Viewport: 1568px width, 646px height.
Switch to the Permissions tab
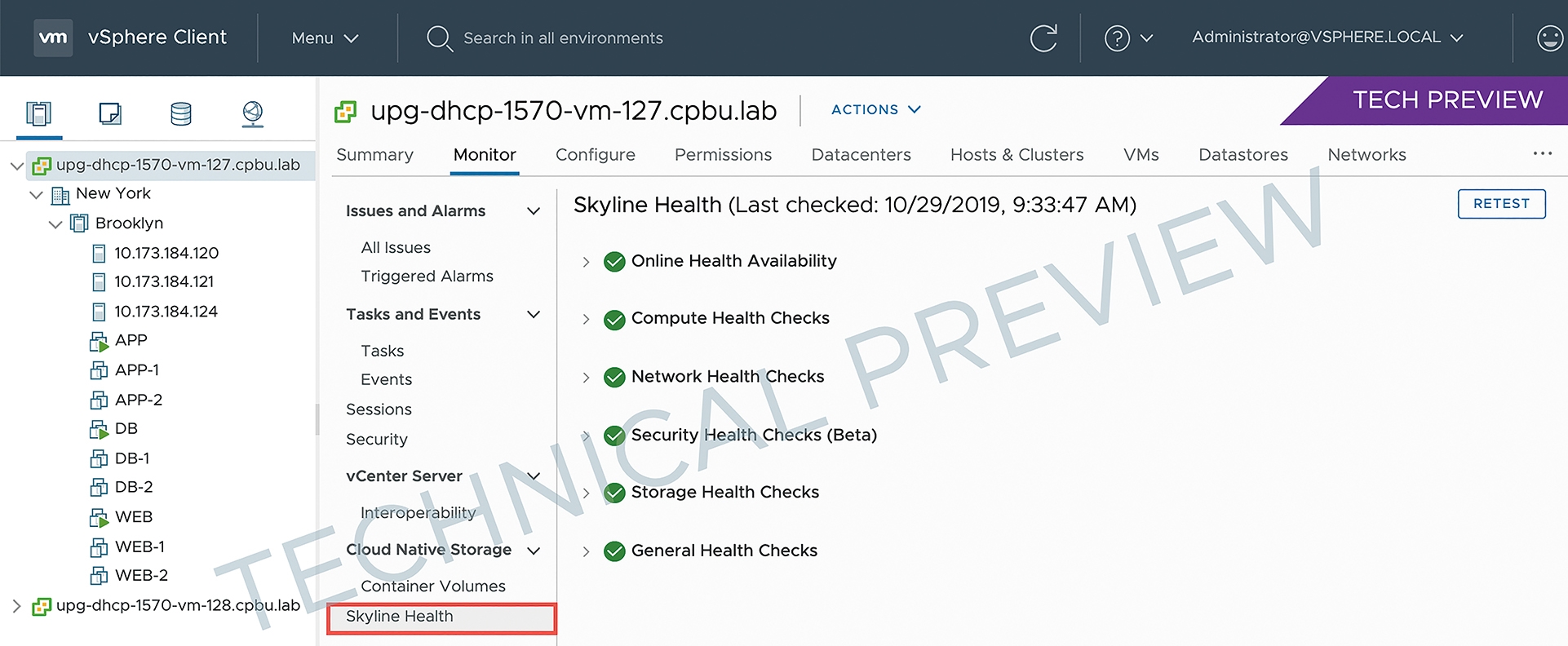pyautogui.click(x=723, y=155)
